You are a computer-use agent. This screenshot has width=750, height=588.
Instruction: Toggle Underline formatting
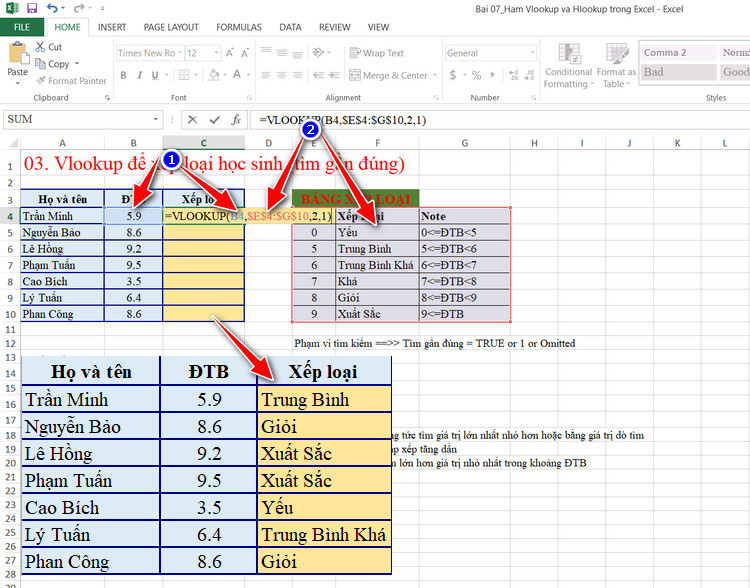[x=155, y=75]
